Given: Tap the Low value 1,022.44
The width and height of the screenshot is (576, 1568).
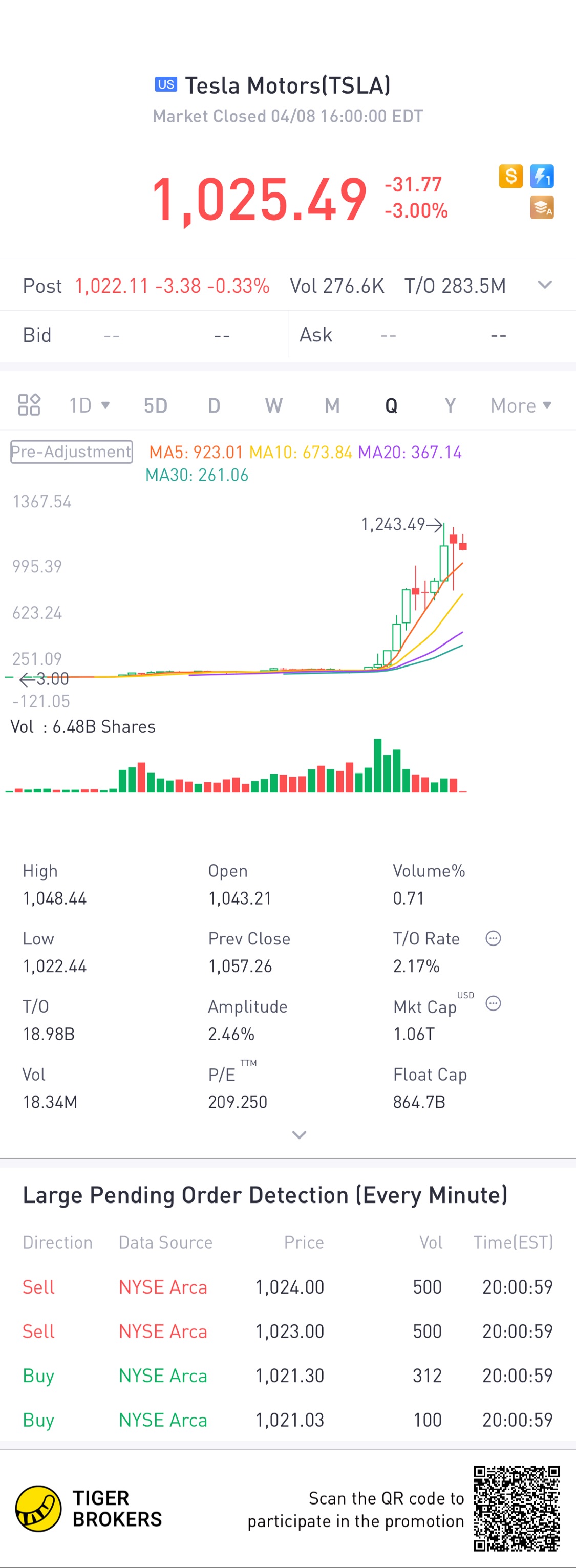Looking at the screenshot, I should (x=55, y=966).
